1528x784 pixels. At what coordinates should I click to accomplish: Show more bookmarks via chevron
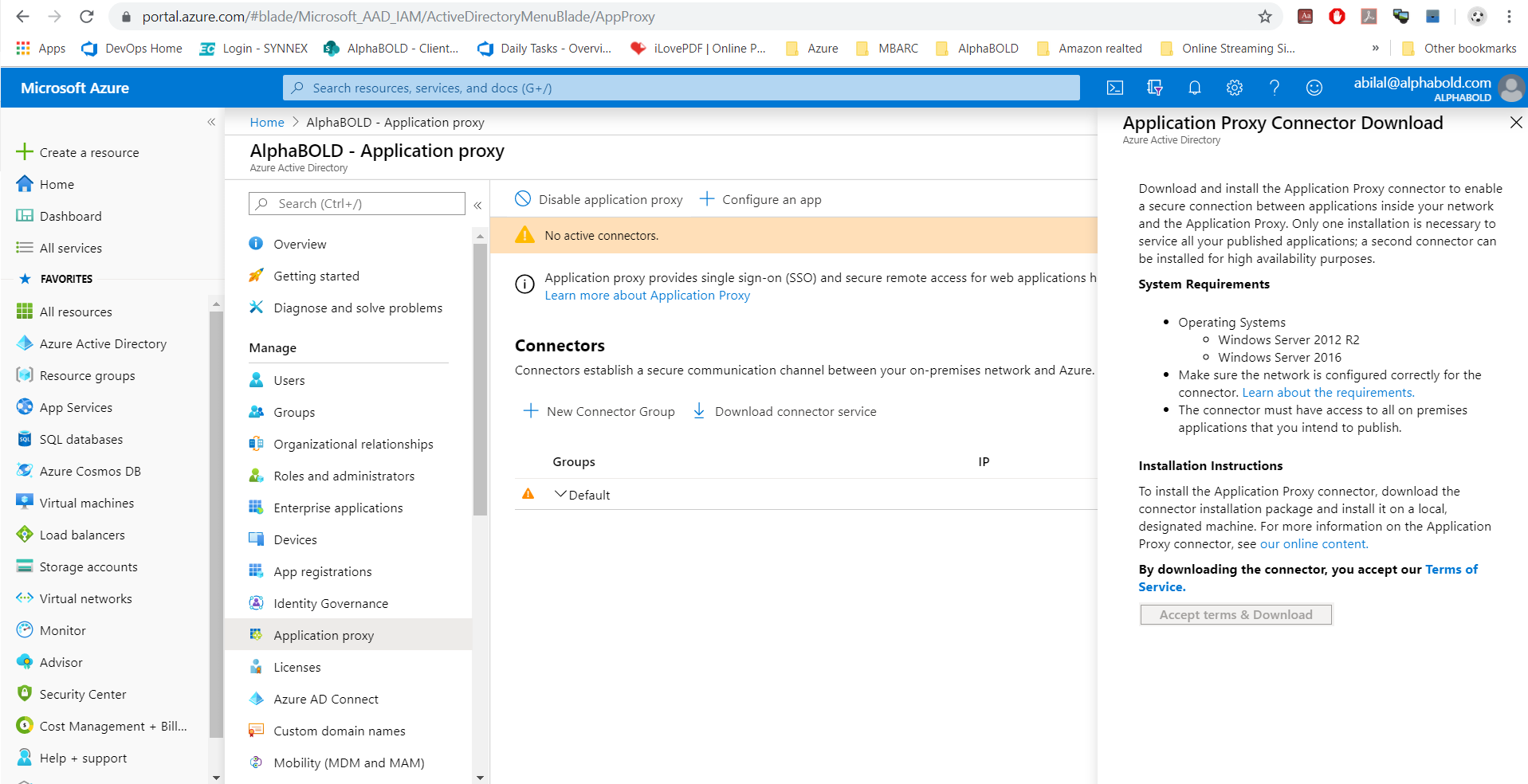click(x=1375, y=48)
